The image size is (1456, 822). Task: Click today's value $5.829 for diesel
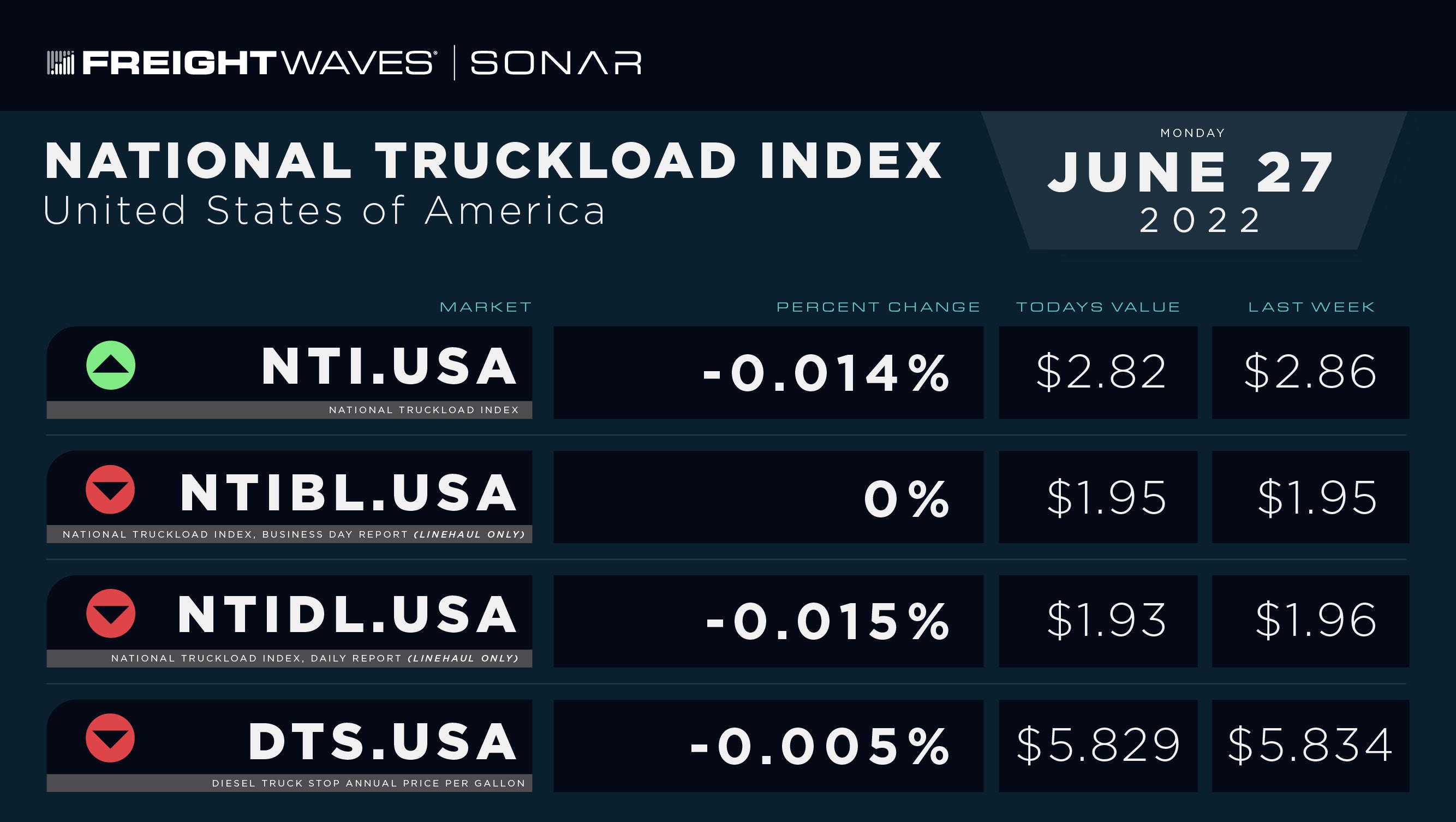pos(1097,746)
